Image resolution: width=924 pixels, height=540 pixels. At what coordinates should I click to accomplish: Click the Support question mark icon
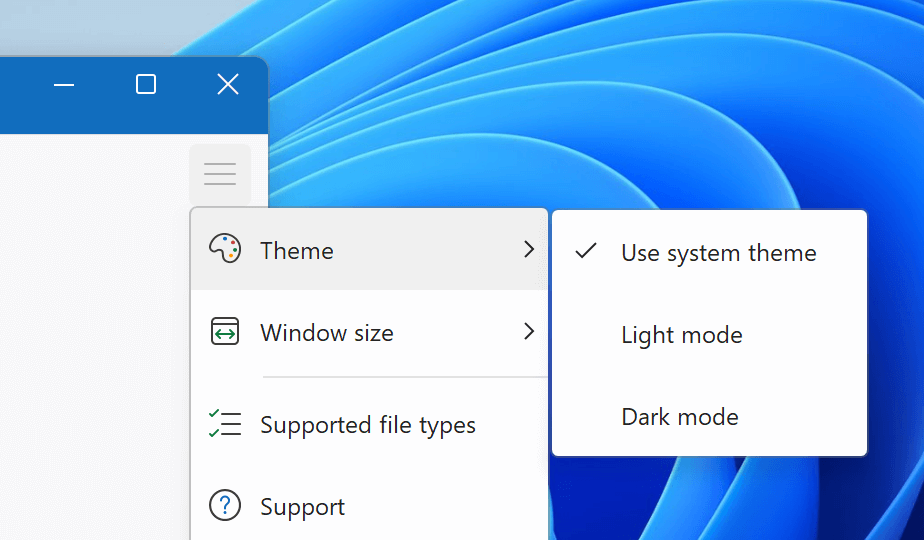pos(225,505)
